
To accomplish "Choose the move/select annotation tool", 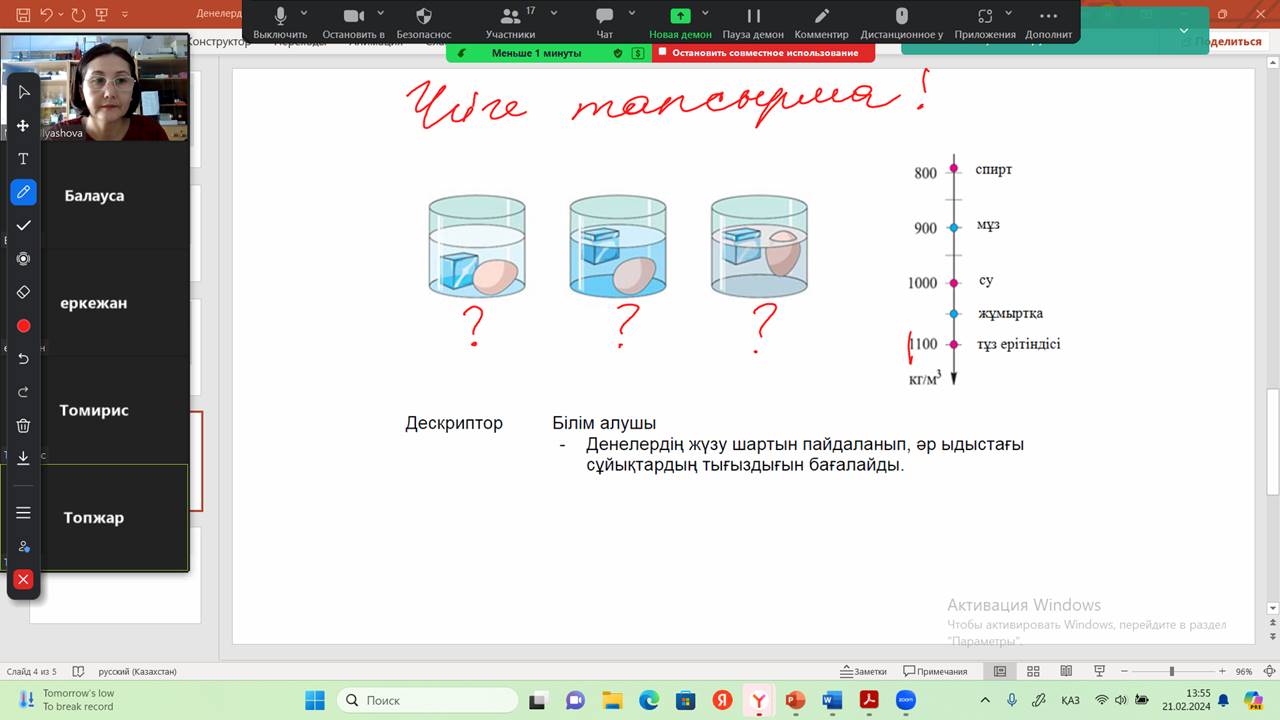I will (x=24, y=126).
